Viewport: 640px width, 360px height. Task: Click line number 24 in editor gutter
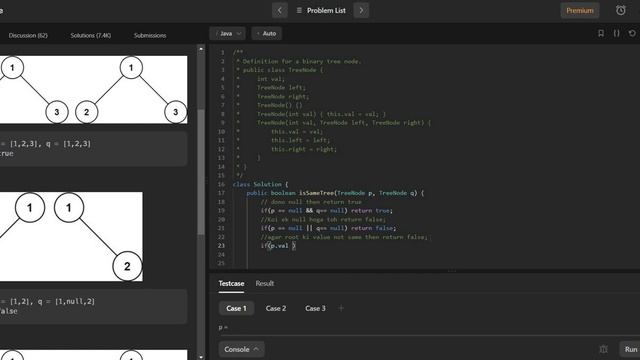point(221,255)
